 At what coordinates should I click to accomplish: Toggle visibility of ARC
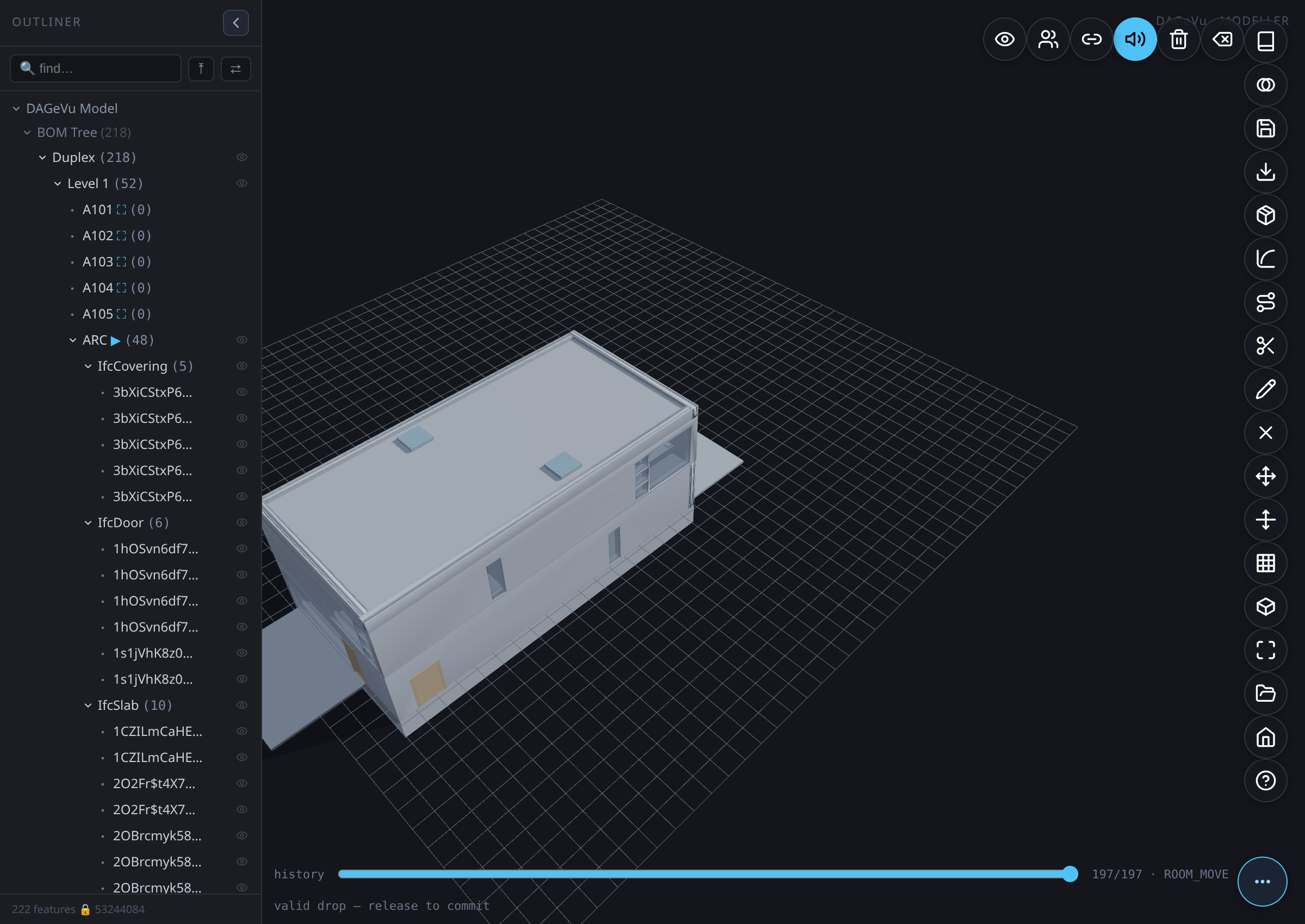point(242,340)
